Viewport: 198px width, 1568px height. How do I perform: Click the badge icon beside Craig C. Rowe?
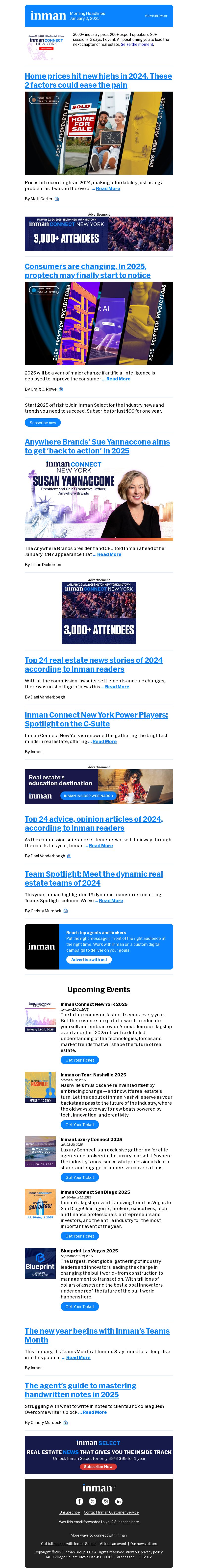(60, 389)
